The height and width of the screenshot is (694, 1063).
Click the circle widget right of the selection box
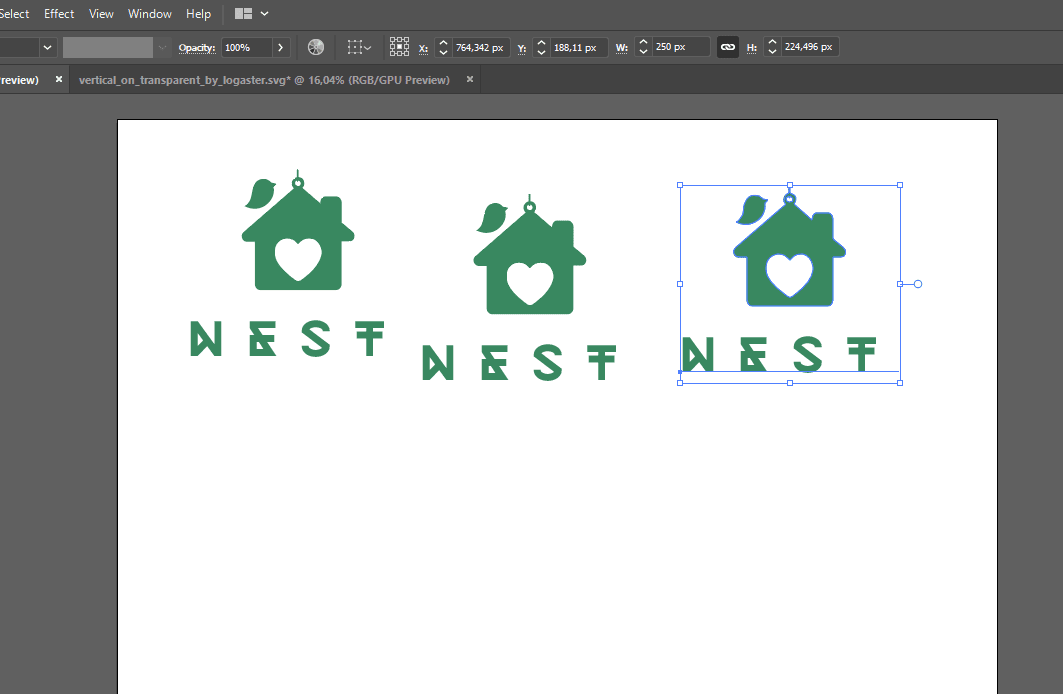pyautogui.click(x=918, y=284)
